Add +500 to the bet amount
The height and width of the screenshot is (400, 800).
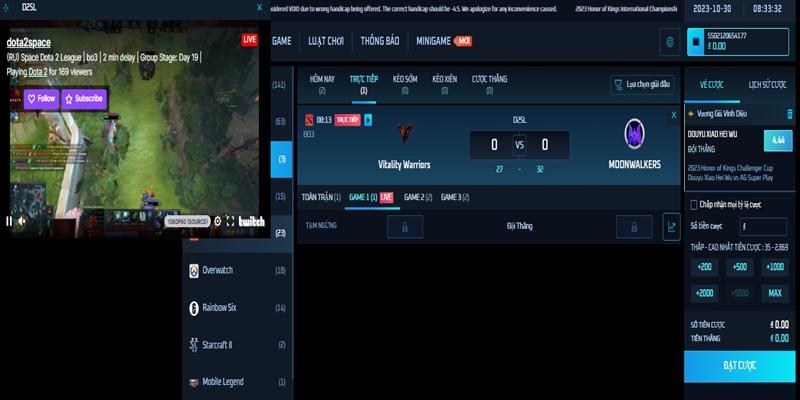(740, 267)
